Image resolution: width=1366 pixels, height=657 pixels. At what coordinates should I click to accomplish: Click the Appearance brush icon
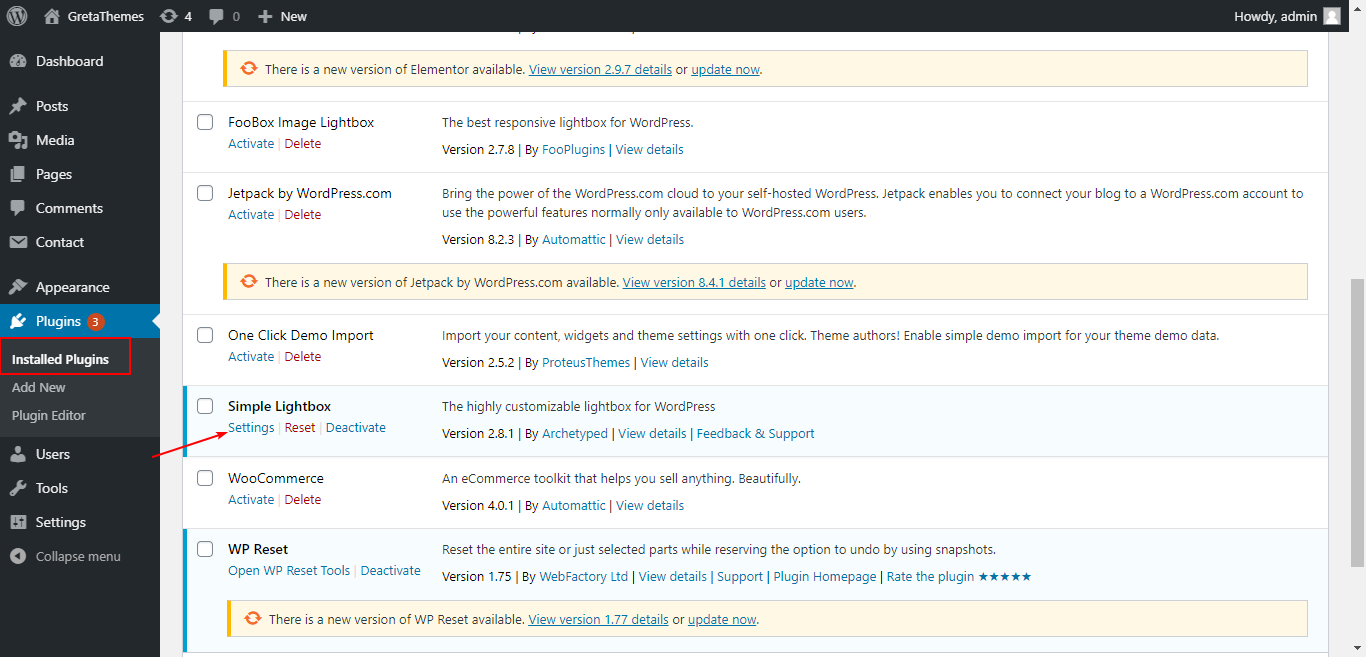21,287
